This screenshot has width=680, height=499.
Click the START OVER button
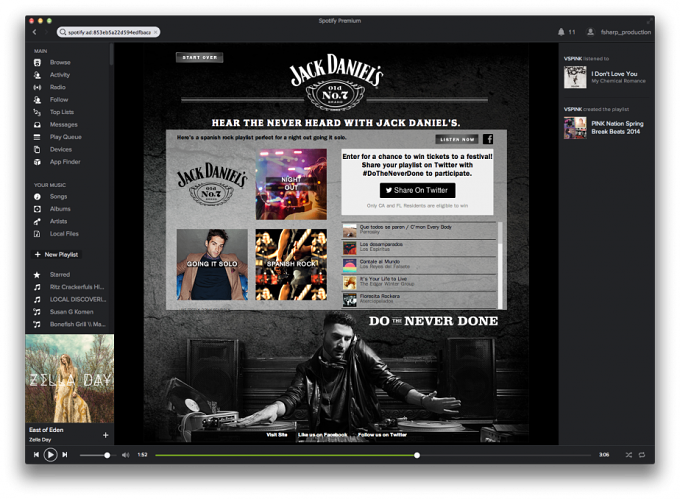[199, 57]
